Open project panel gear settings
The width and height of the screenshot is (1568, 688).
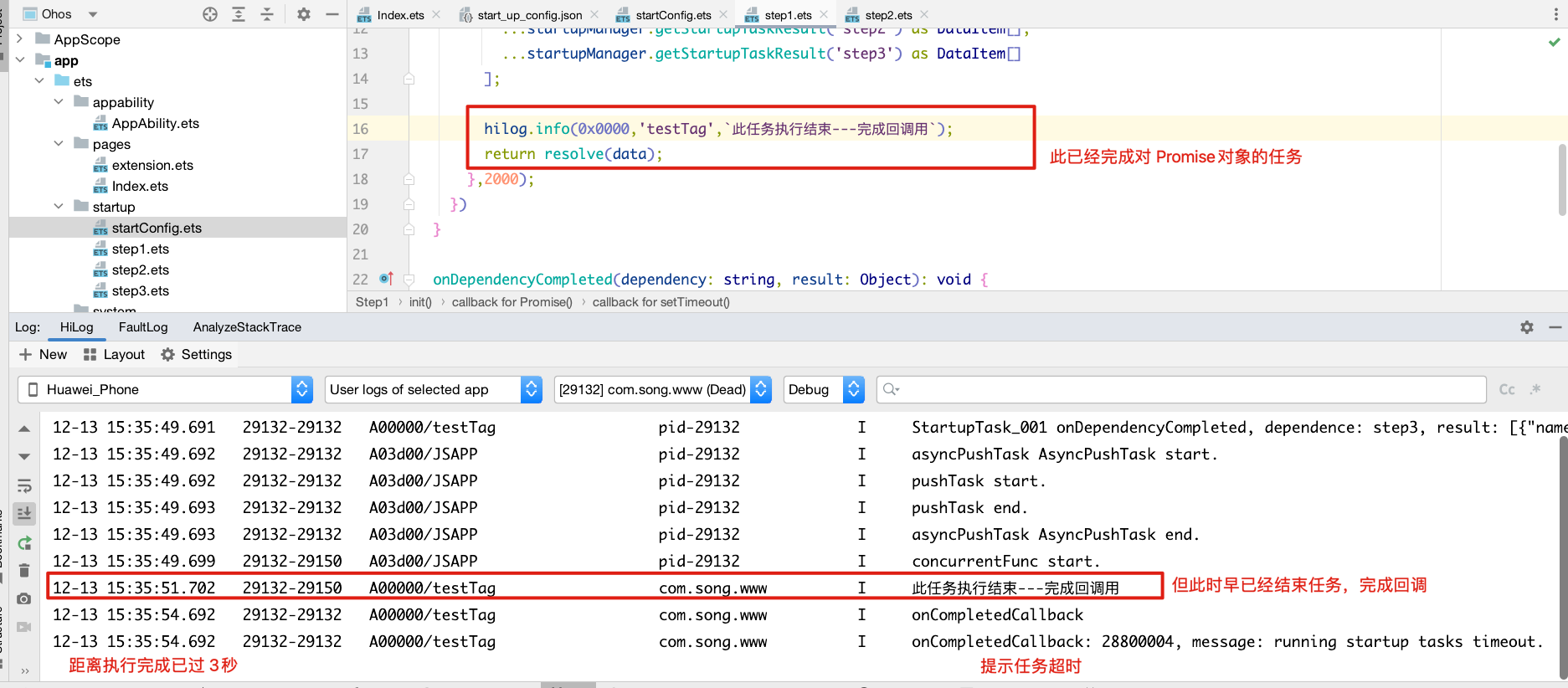pos(304,14)
